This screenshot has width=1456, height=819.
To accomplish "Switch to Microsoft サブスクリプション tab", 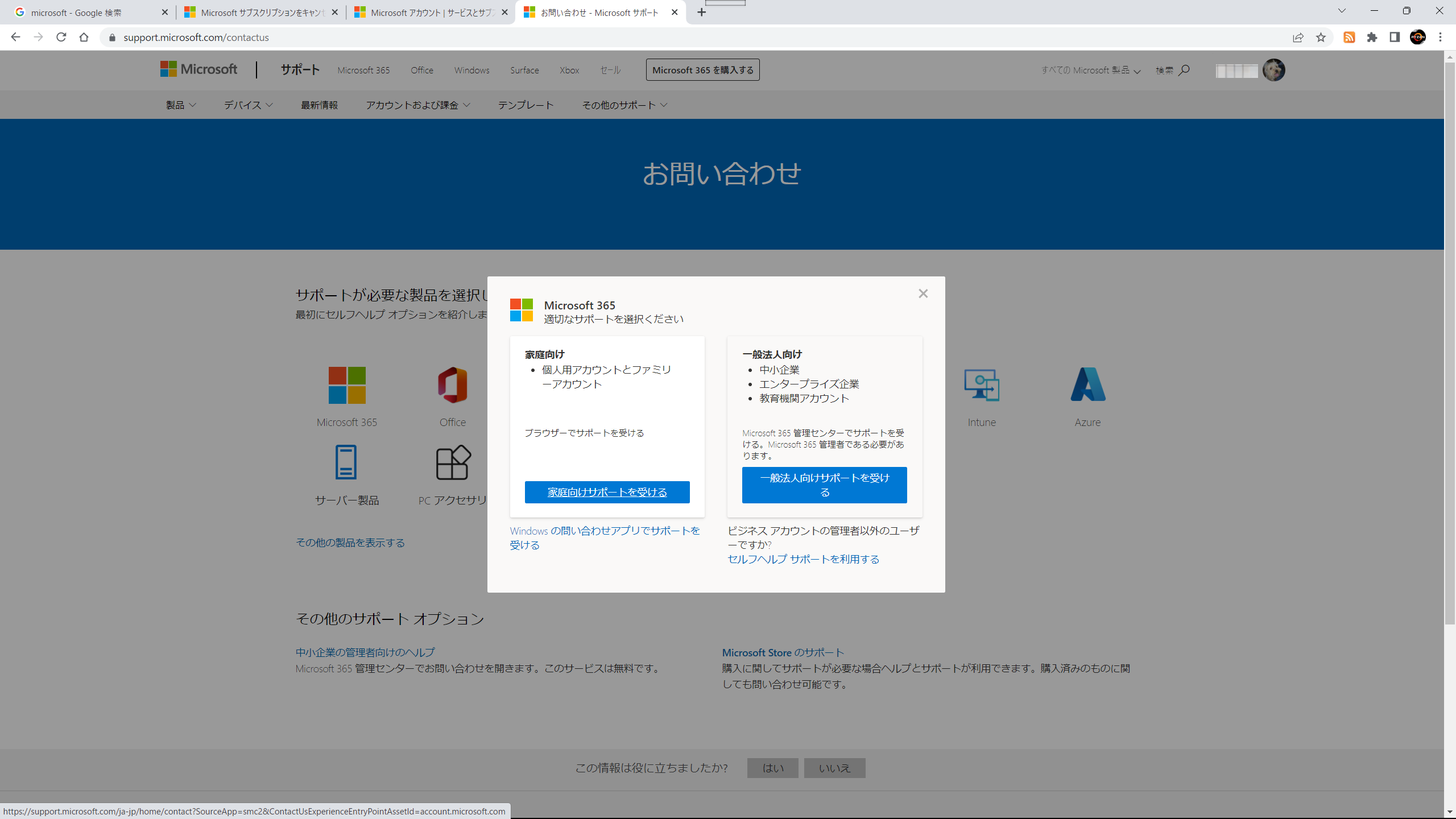I will [x=261, y=12].
